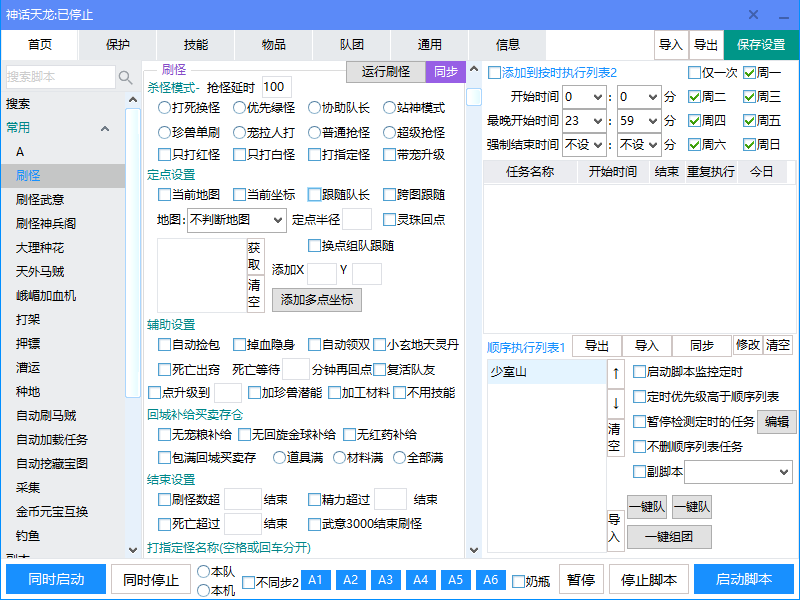800x600 pixels.
Task: Click the A6 button
Action: tap(490, 580)
